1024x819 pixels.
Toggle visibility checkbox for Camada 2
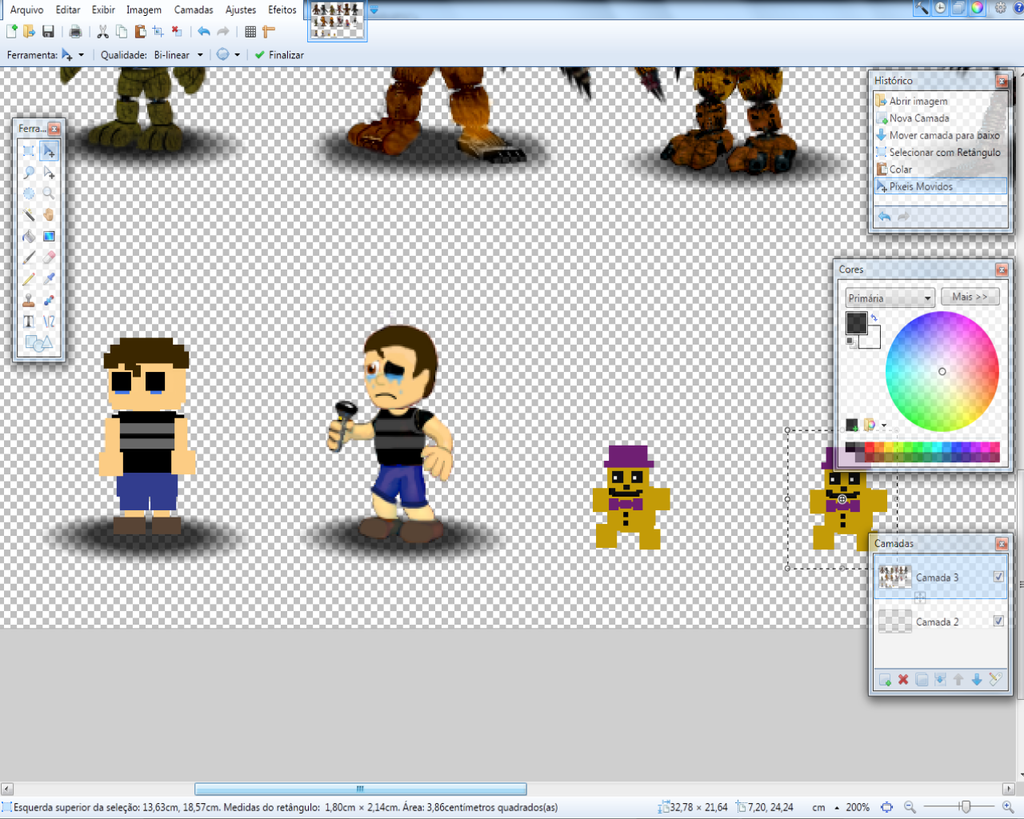point(998,621)
